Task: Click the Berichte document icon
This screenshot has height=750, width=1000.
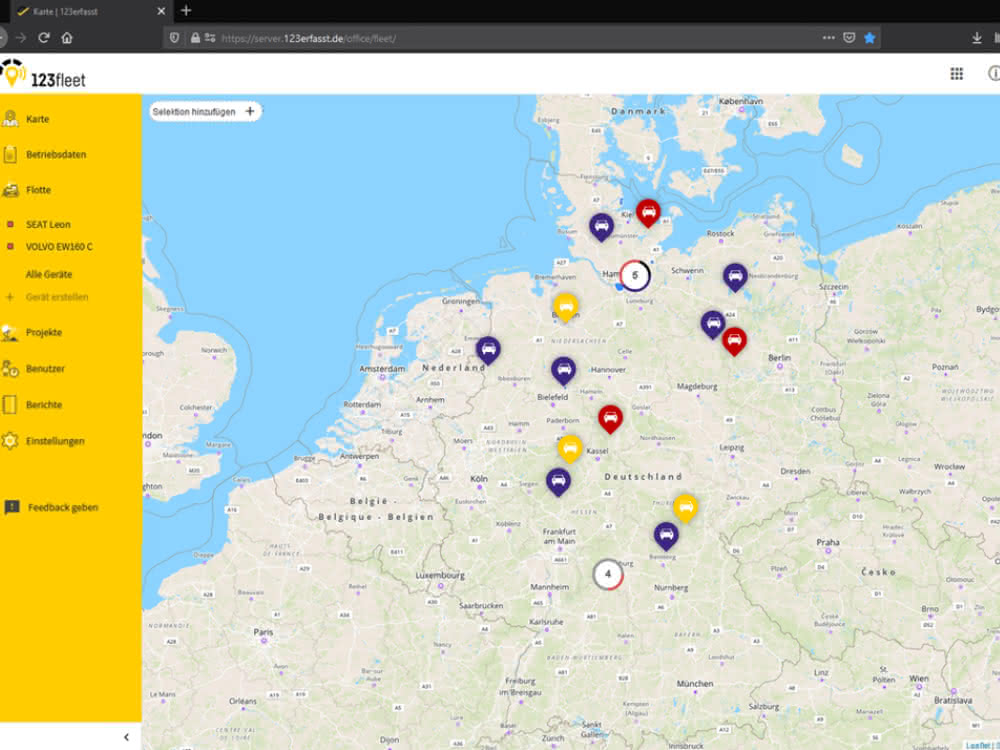Action: pos(10,405)
